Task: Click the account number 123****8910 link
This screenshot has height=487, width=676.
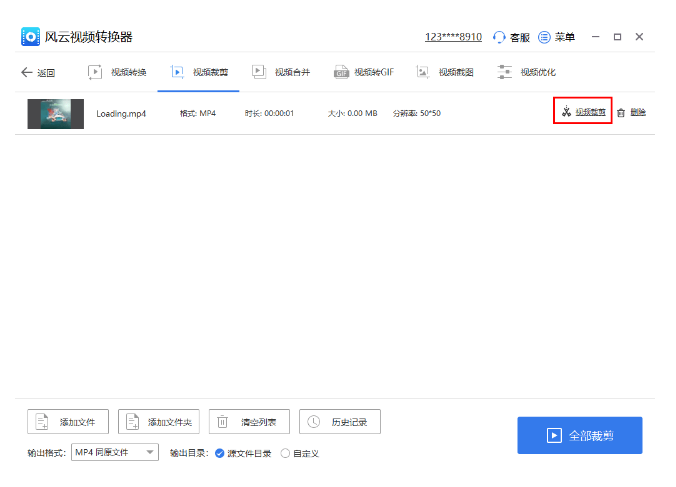Action: click(x=453, y=37)
